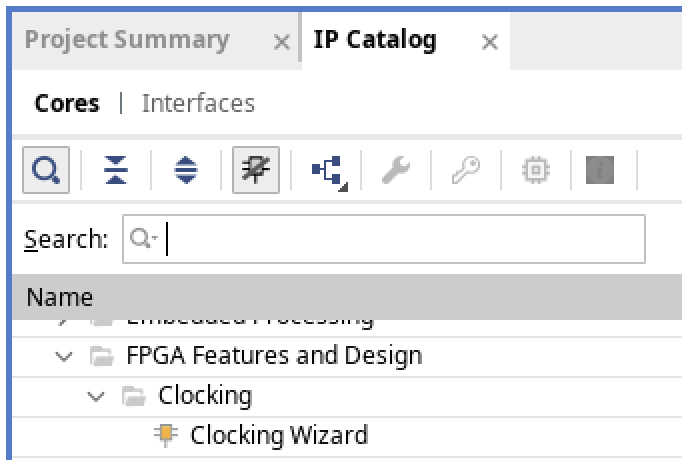Select the IP Catalog tab

(x=375, y=40)
